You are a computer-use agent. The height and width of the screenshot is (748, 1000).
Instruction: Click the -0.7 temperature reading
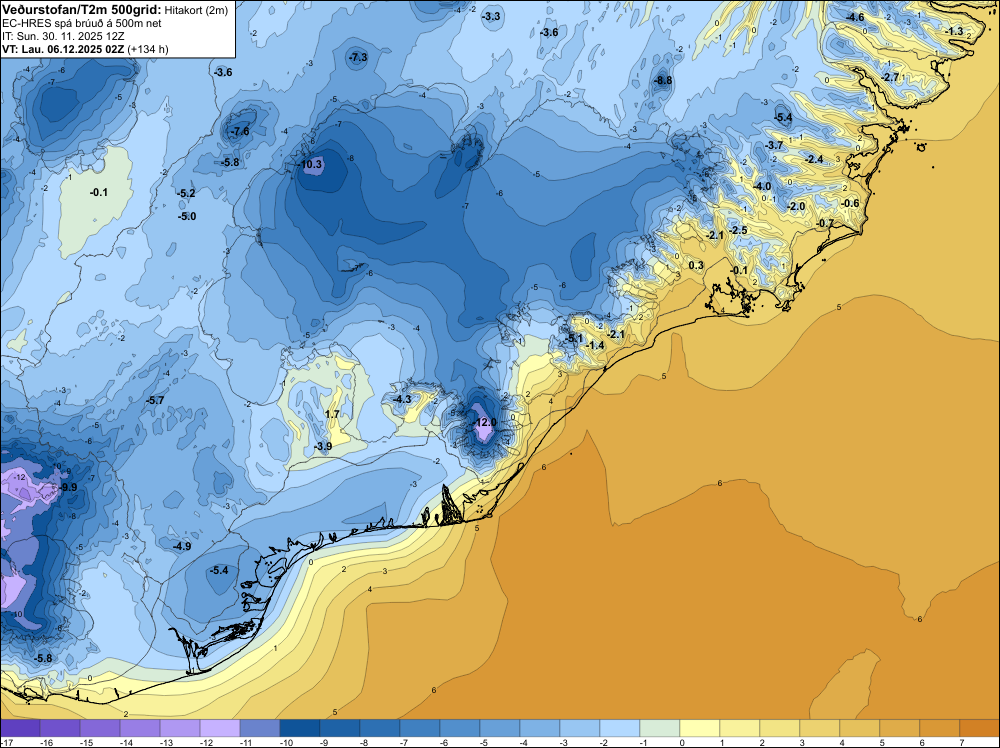click(825, 223)
